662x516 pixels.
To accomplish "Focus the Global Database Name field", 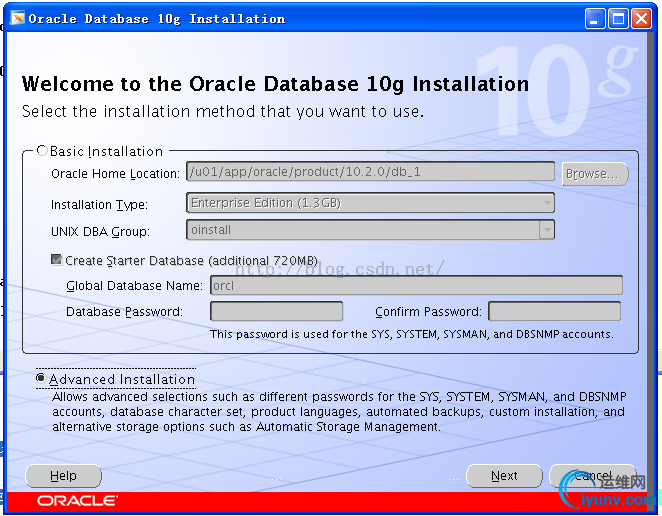I will (416, 285).
